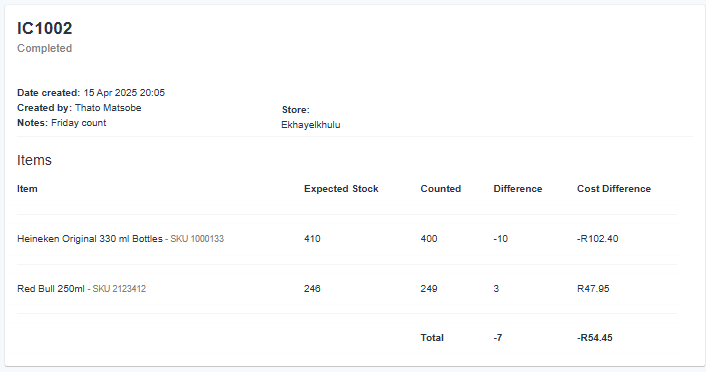Click the Items section heading
This screenshot has height=372, width=706.
(34, 160)
